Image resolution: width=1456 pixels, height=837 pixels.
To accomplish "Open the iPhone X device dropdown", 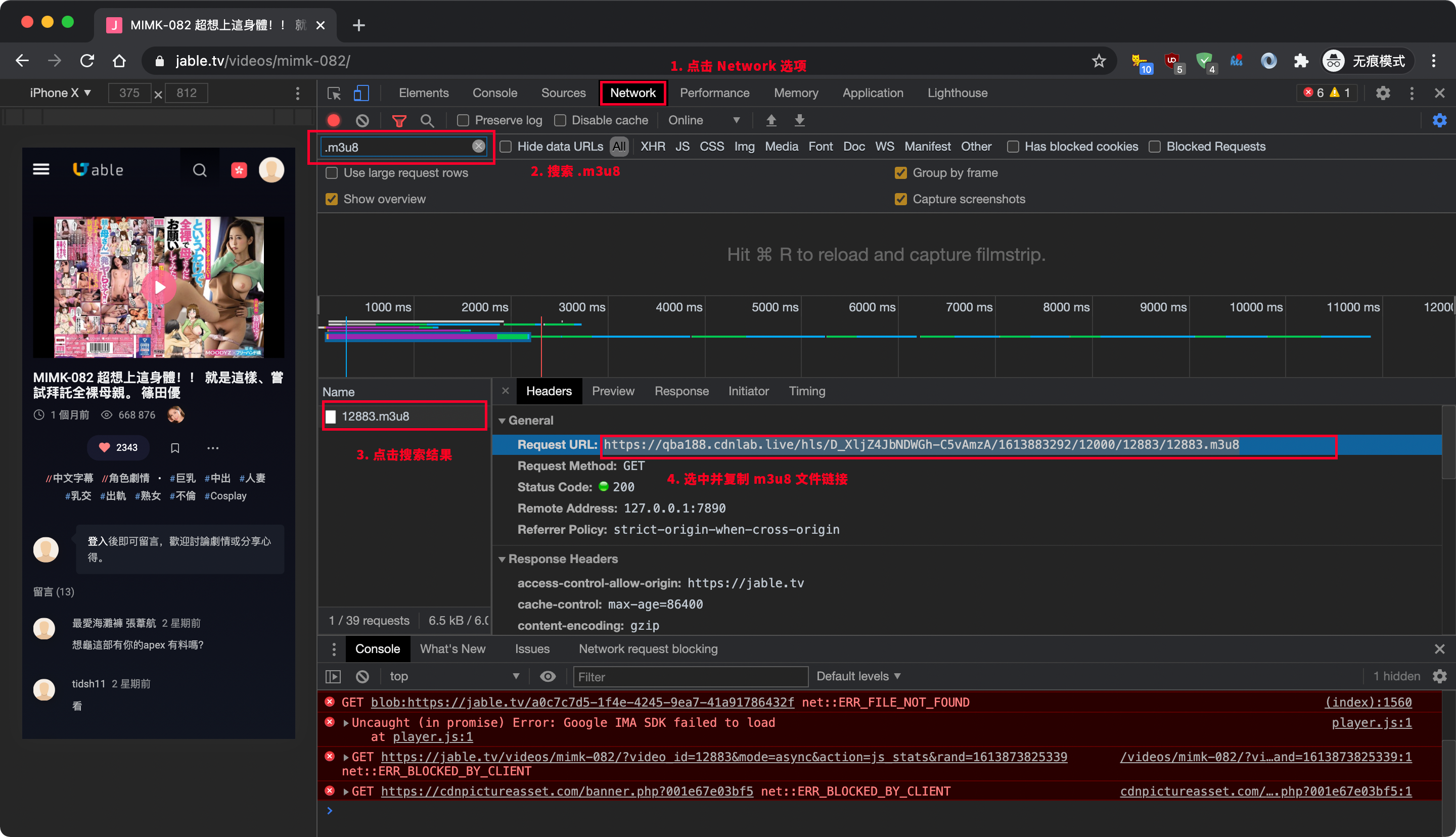I will pyautogui.click(x=60, y=93).
